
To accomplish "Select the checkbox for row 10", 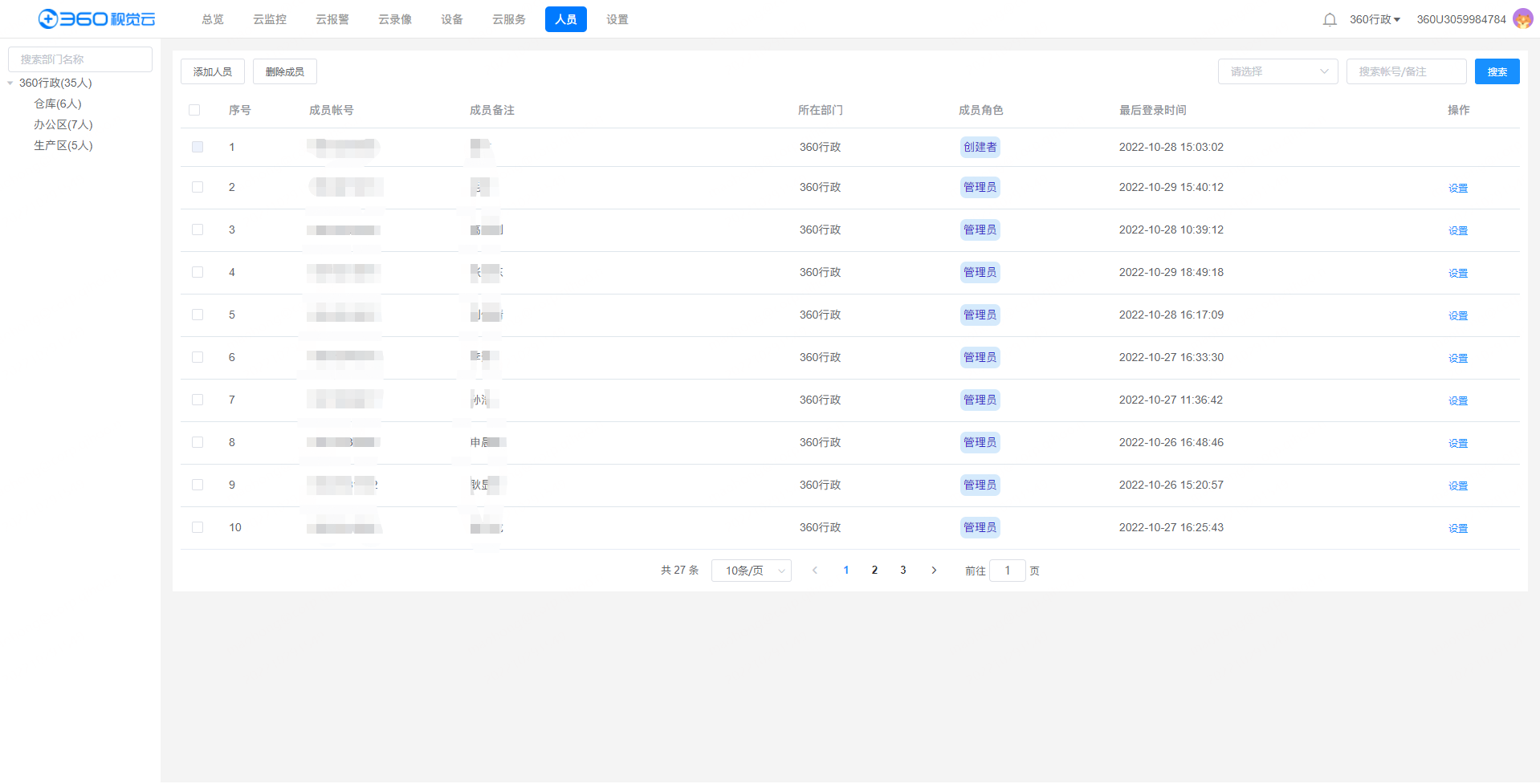I will coord(198,528).
